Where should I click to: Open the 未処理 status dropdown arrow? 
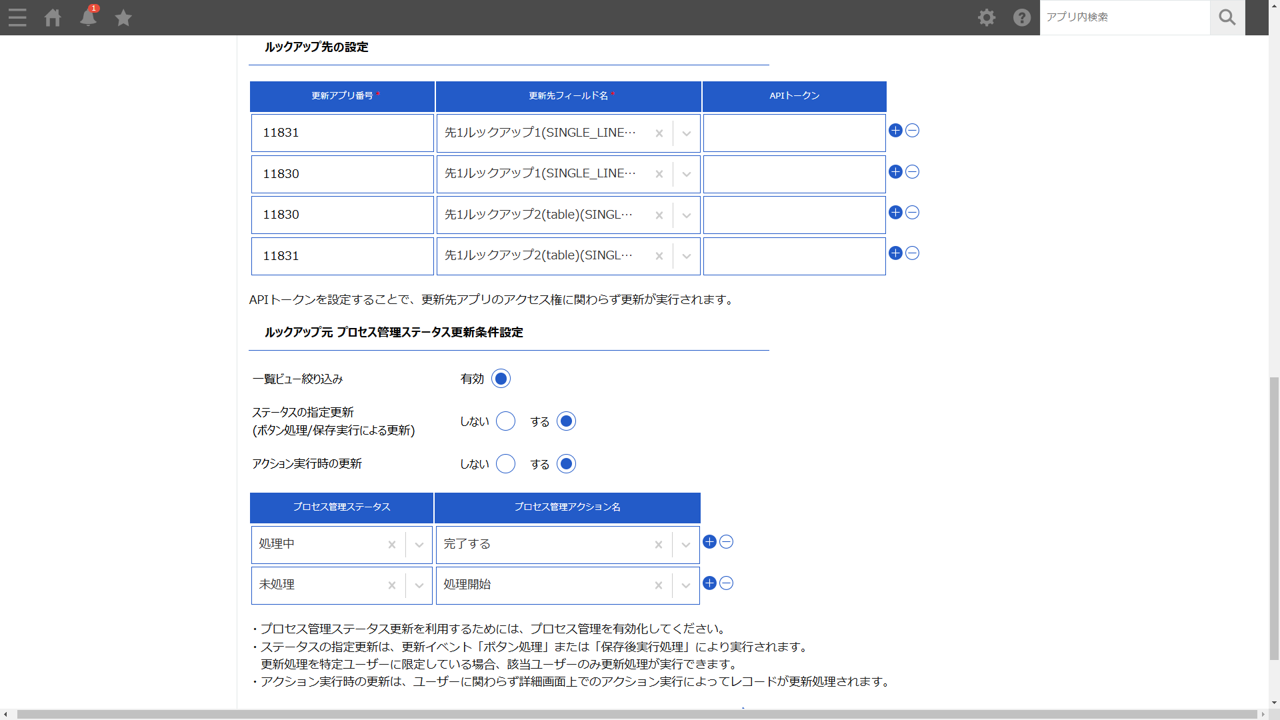[419, 585]
